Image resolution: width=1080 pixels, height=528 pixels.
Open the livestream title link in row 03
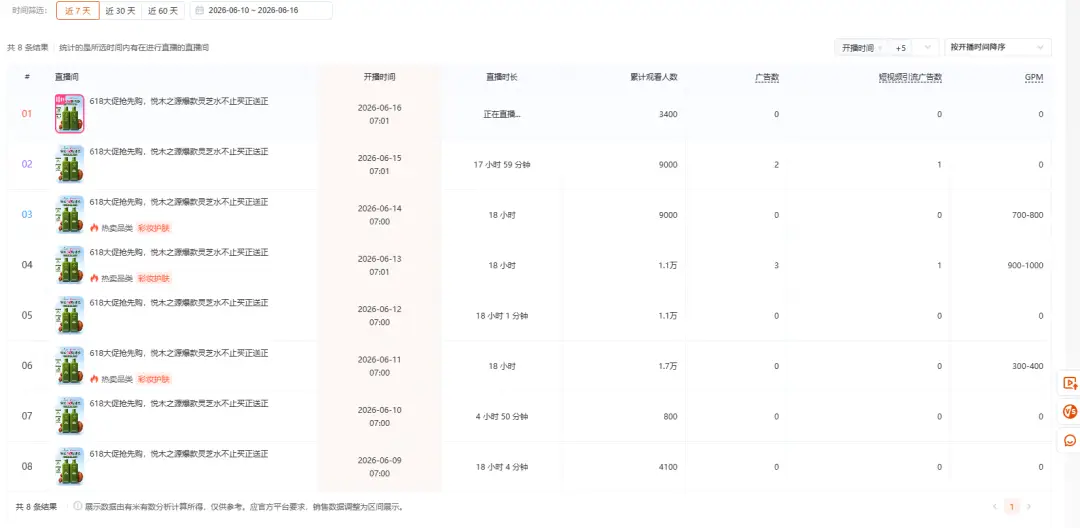179,202
